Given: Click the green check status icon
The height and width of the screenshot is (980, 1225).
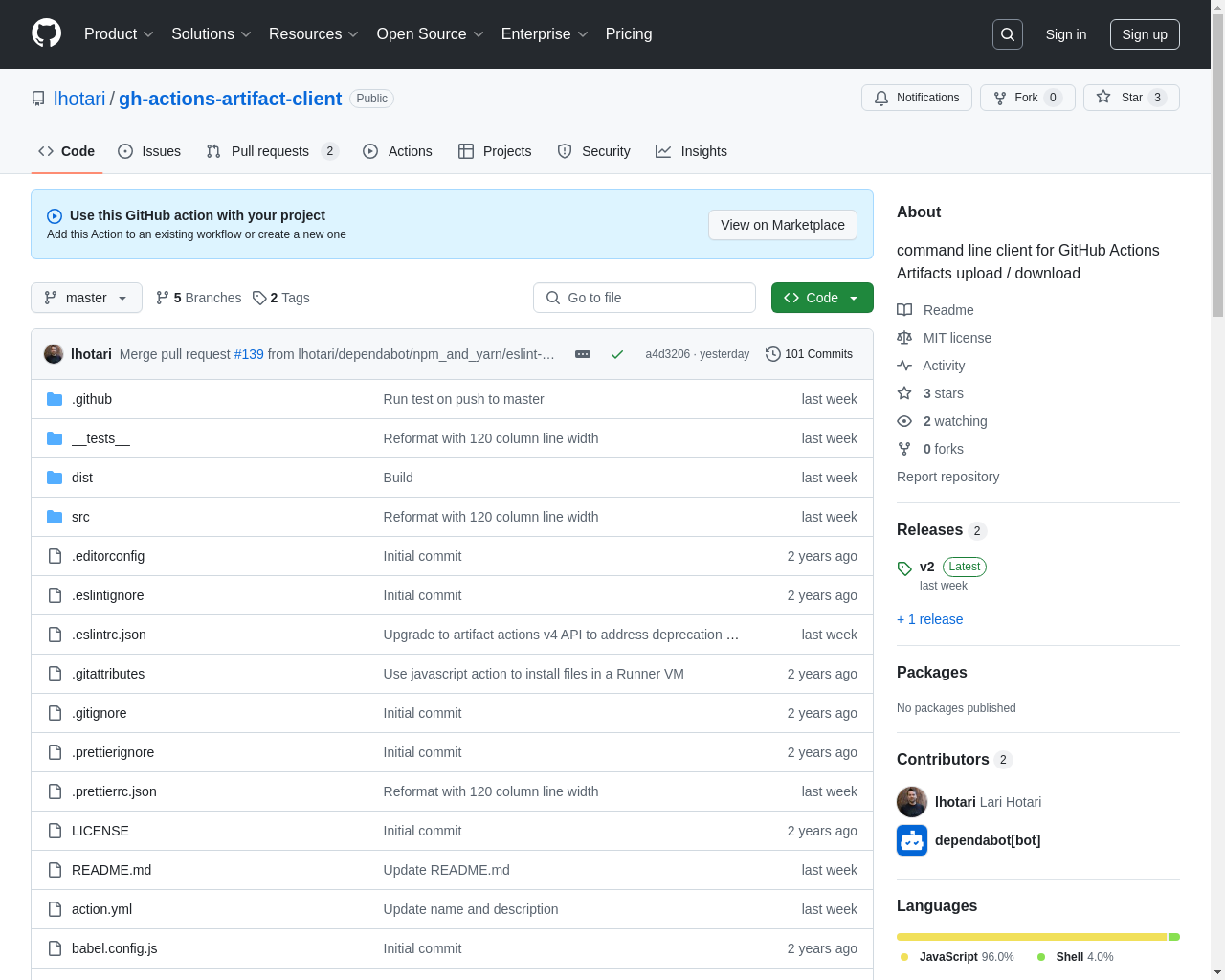Looking at the screenshot, I should point(617,354).
